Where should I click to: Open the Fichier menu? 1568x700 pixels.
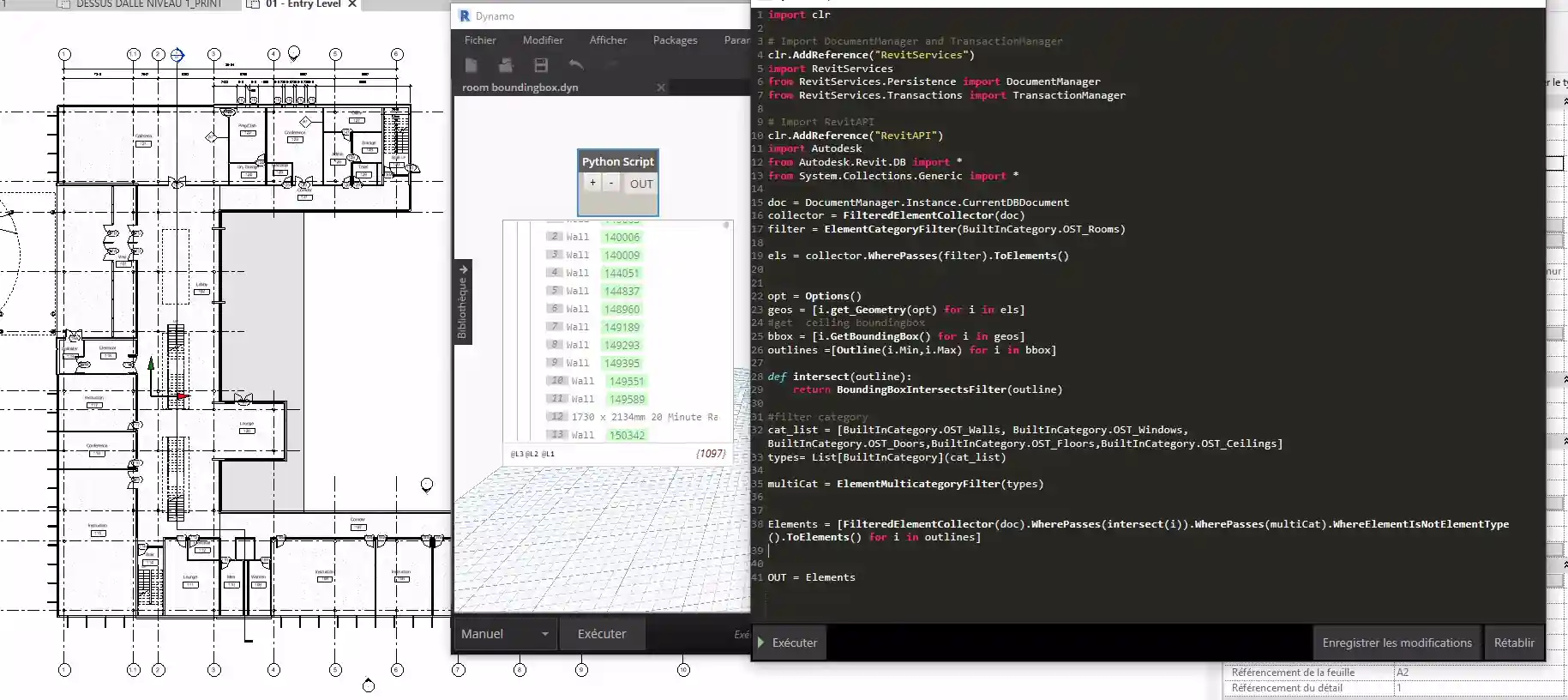(480, 40)
